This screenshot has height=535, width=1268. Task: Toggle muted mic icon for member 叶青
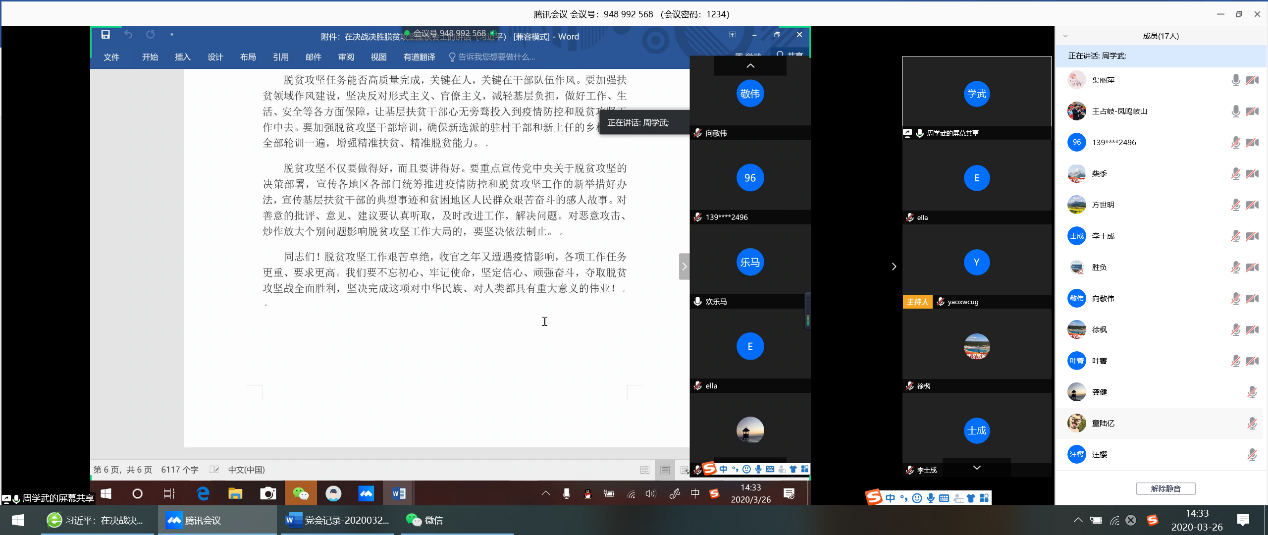click(x=1236, y=361)
